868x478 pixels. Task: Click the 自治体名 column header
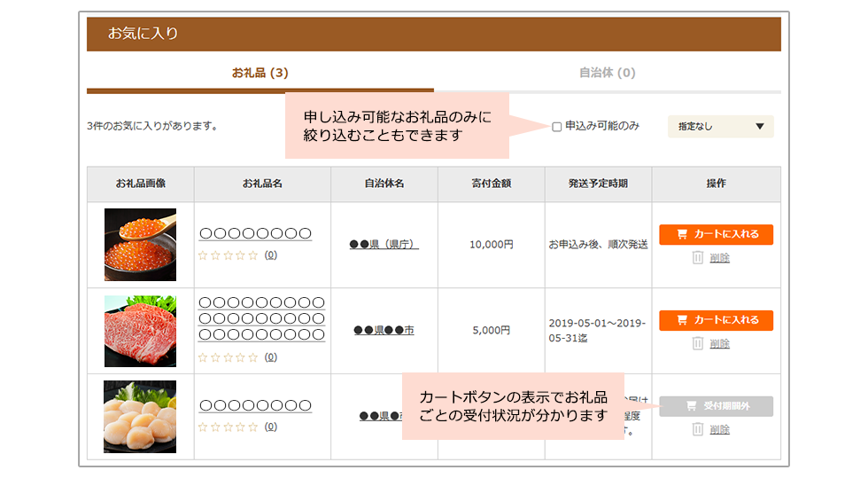click(x=384, y=183)
